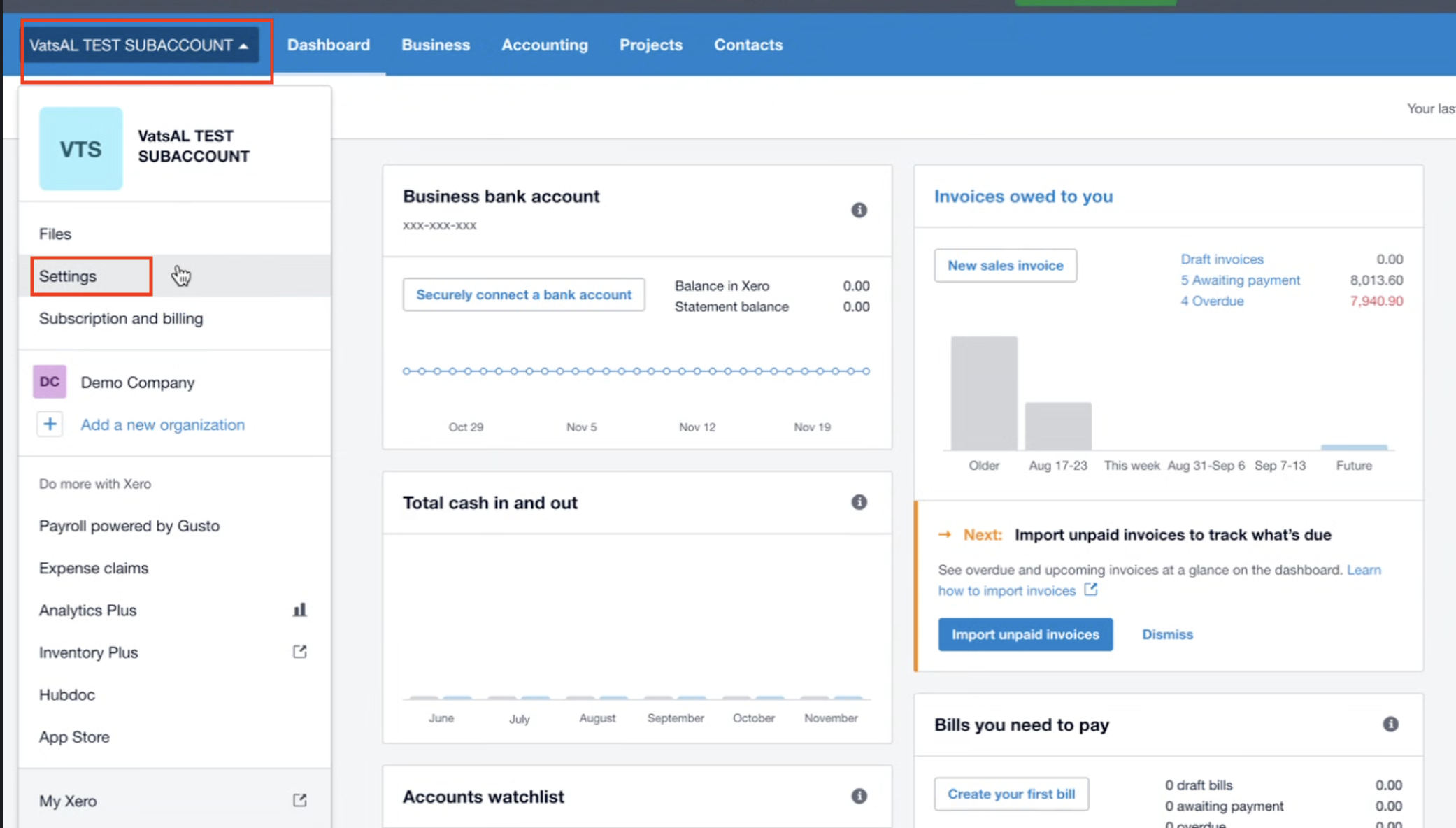Image resolution: width=1456 pixels, height=828 pixels.
Task: Click the Total cash in and out info icon
Action: 859,502
